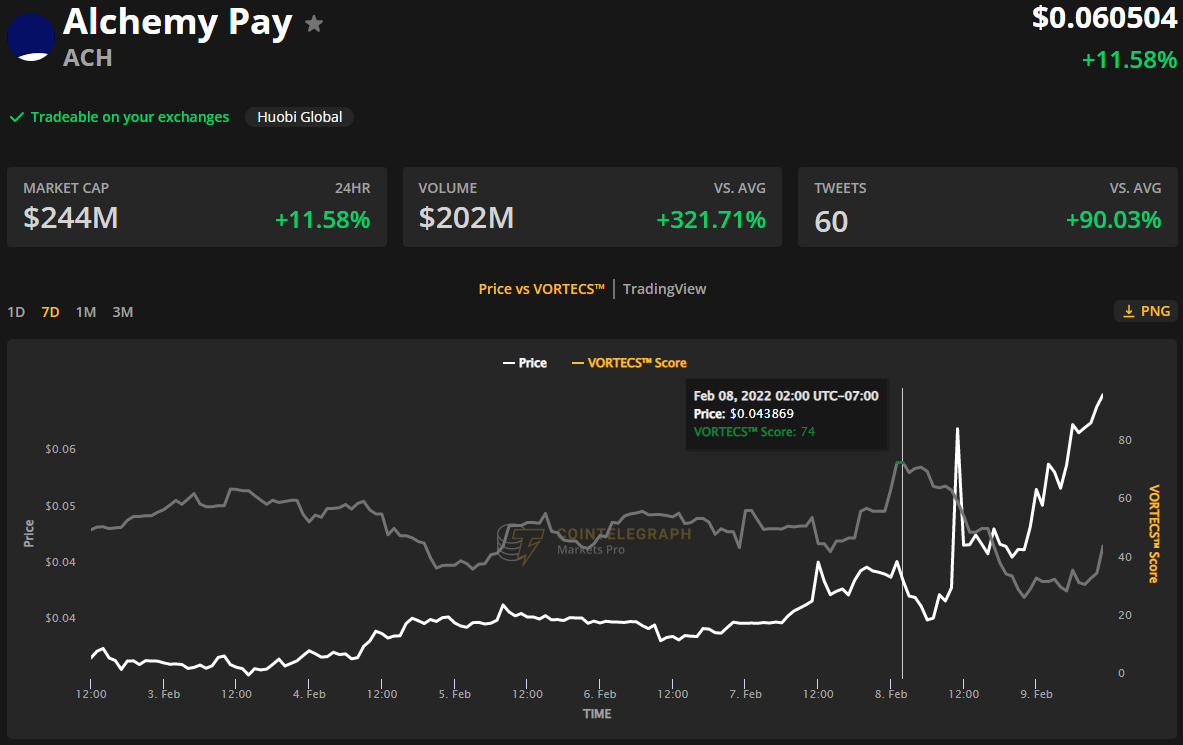This screenshot has height=745, width=1183.
Task: Click the Tweets stat card
Action: 987,207
